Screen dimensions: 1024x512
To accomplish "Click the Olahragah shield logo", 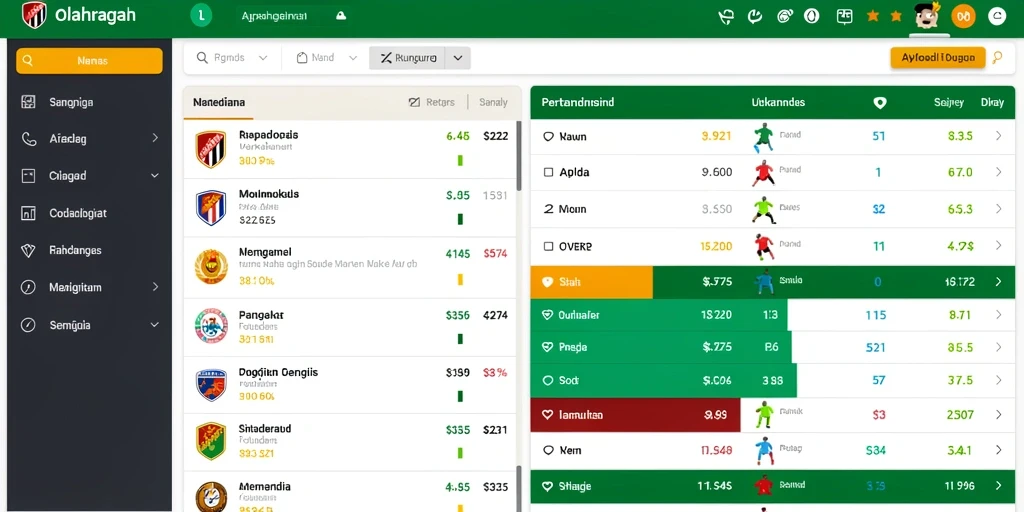I will tap(34, 15).
